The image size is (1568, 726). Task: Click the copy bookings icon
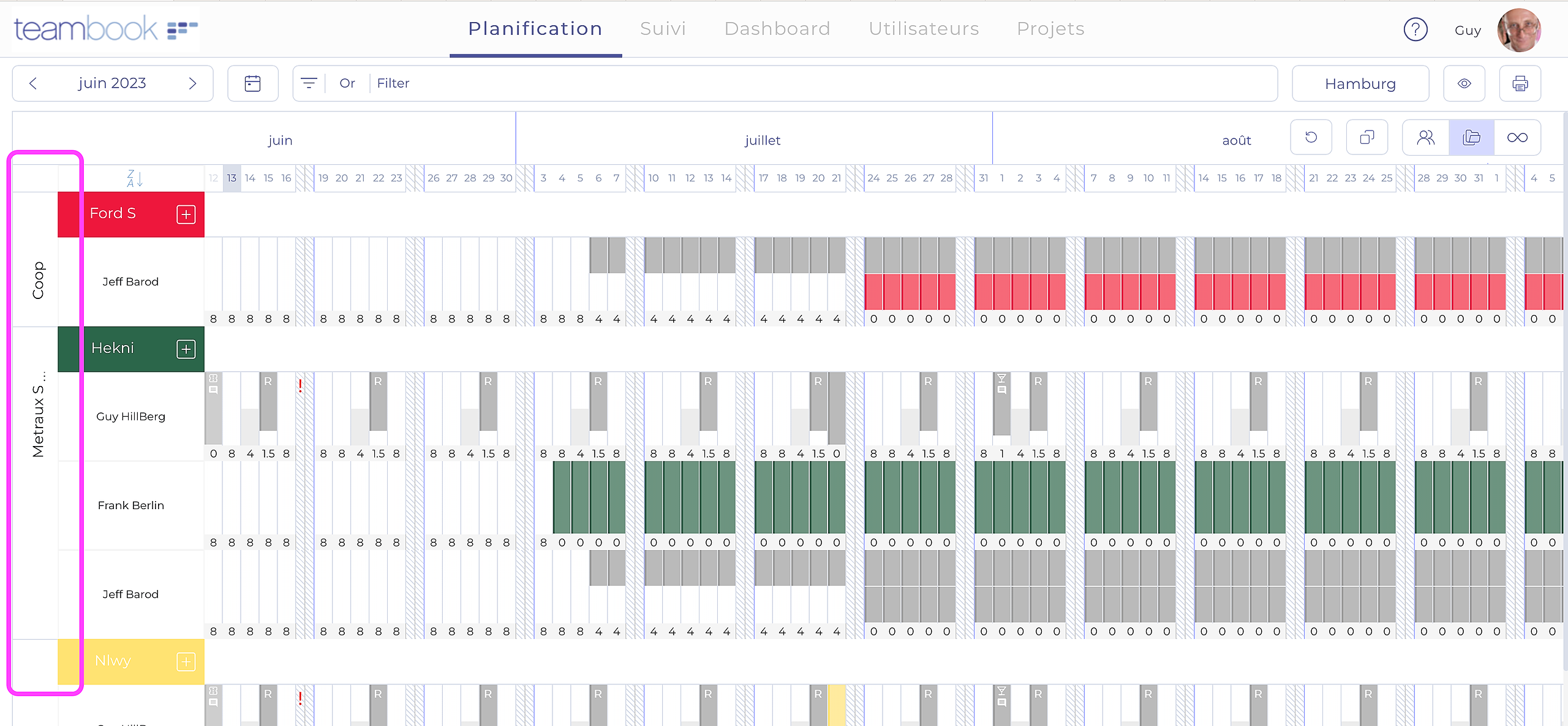1366,137
